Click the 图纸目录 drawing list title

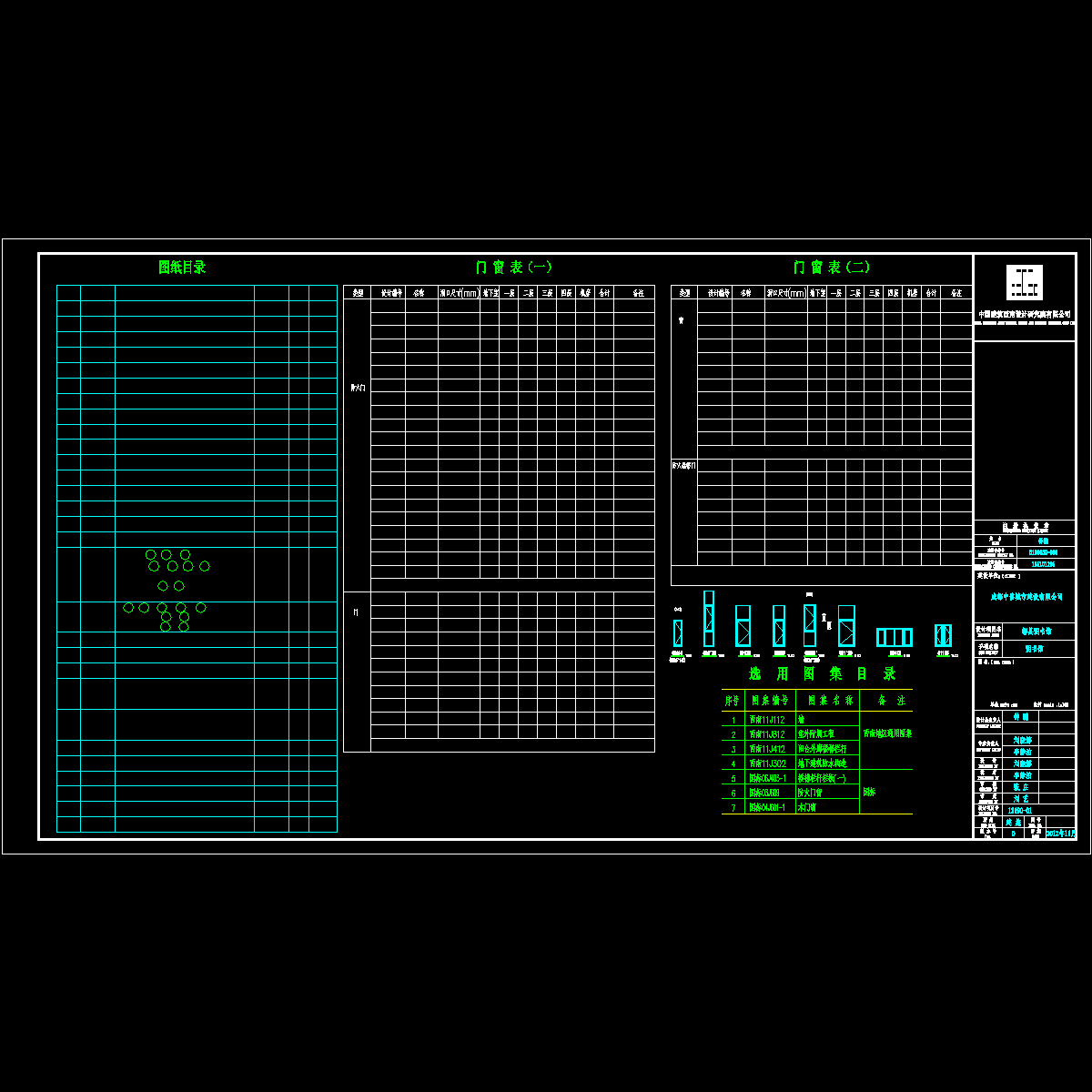[182, 268]
